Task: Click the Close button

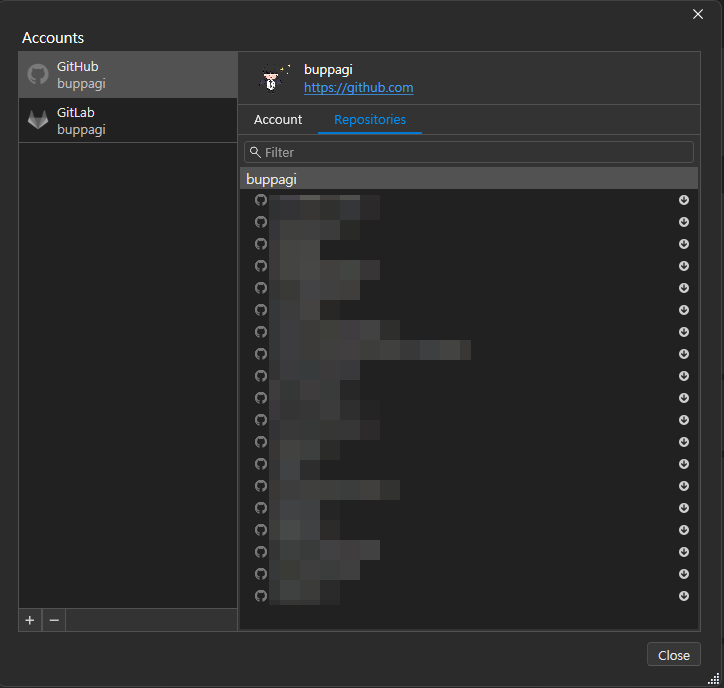Action: [674, 655]
